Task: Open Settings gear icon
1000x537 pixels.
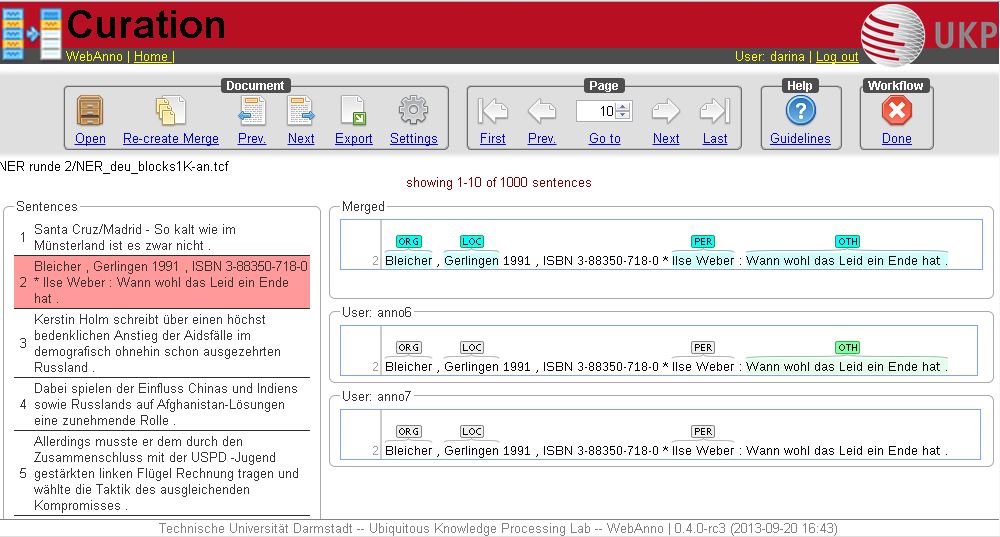Action: pyautogui.click(x=413, y=110)
